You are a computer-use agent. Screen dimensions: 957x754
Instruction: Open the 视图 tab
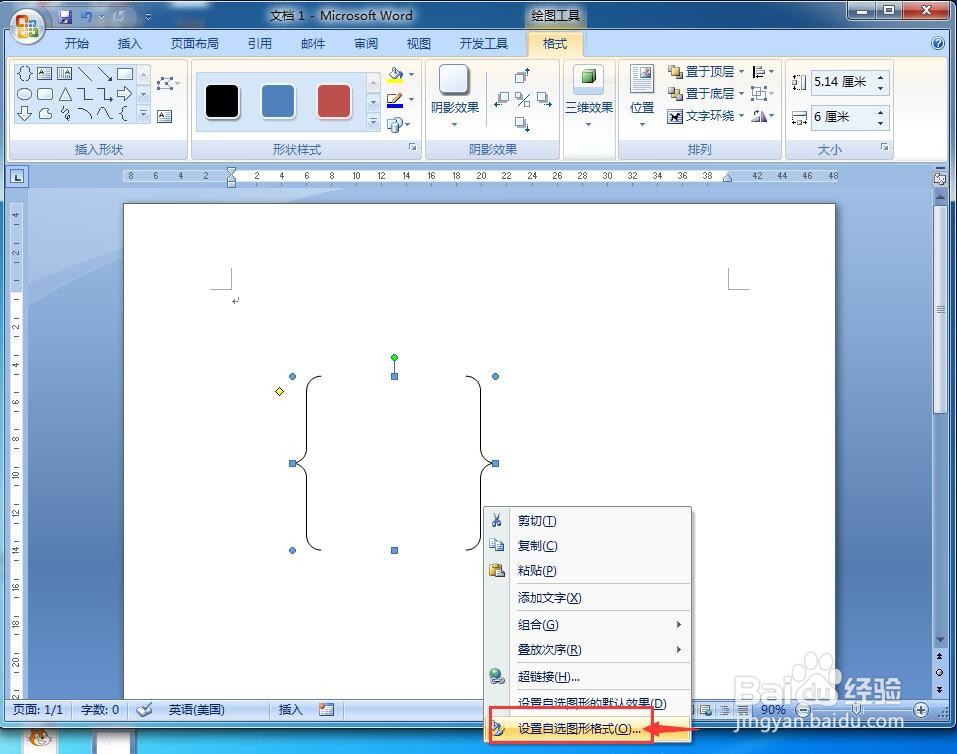click(x=419, y=43)
